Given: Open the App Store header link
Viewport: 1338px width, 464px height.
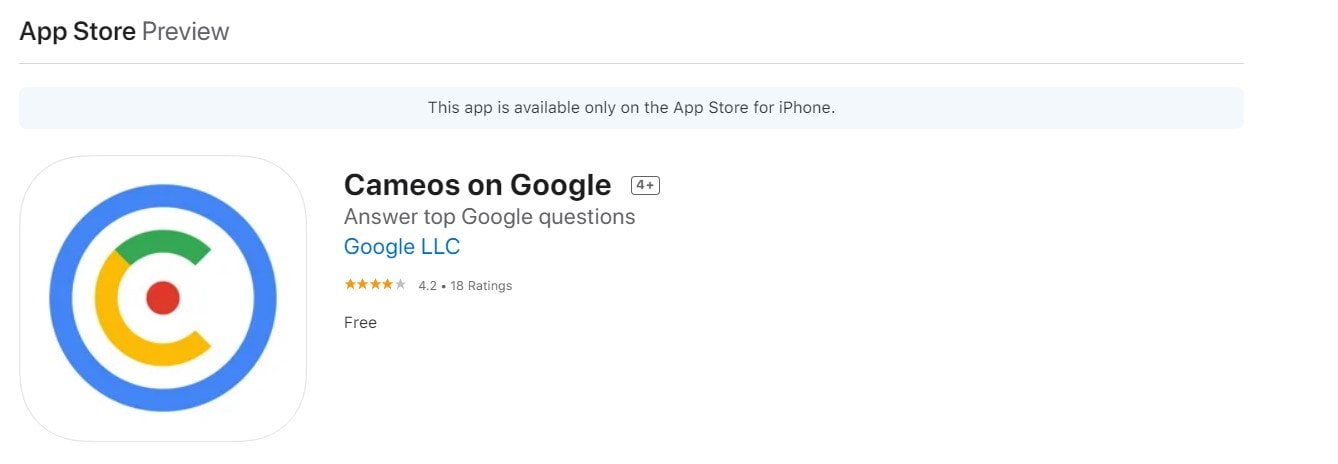Looking at the screenshot, I should point(78,32).
